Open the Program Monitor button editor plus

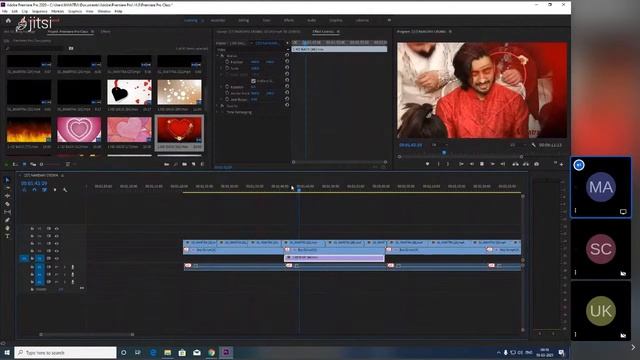coord(562,164)
